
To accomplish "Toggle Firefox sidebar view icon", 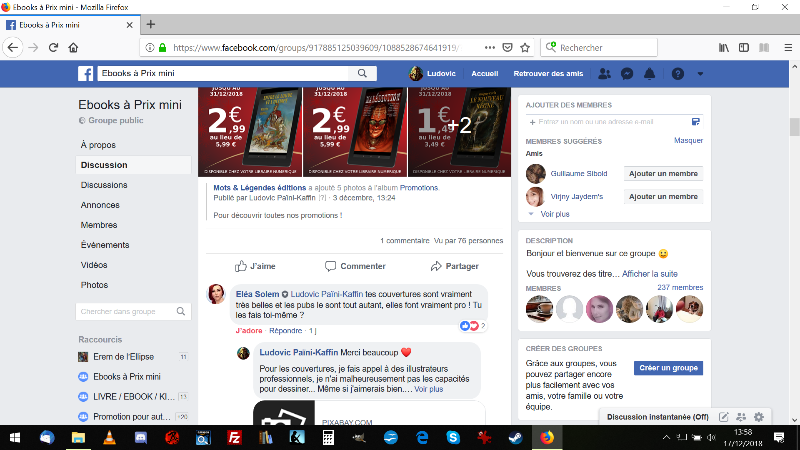I will coord(742,47).
